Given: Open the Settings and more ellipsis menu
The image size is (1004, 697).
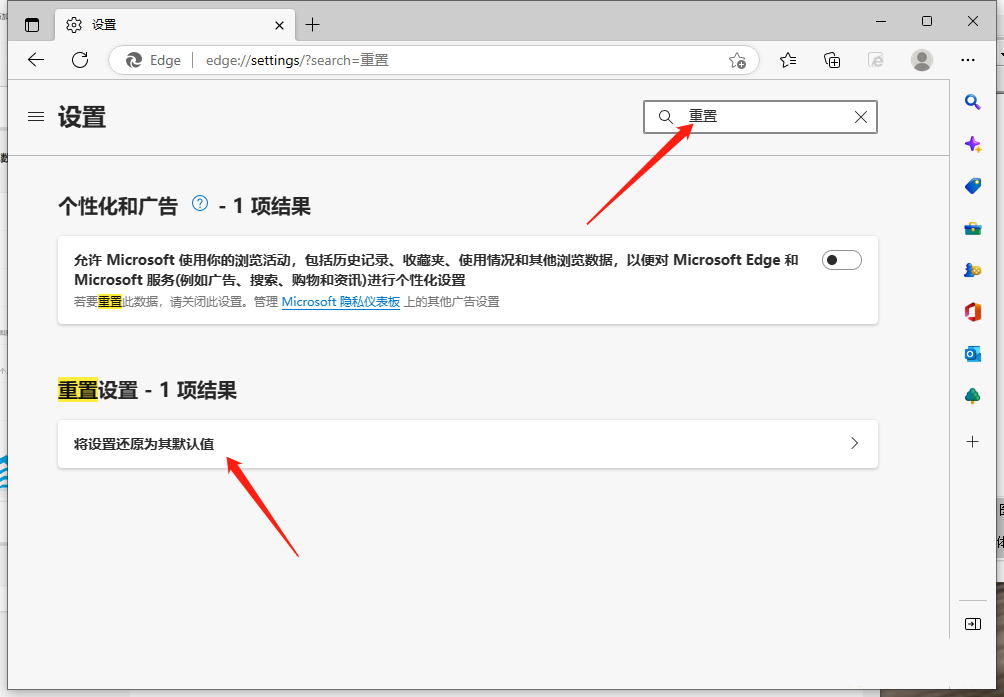Looking at the screenshot, I should coord(968,60).
